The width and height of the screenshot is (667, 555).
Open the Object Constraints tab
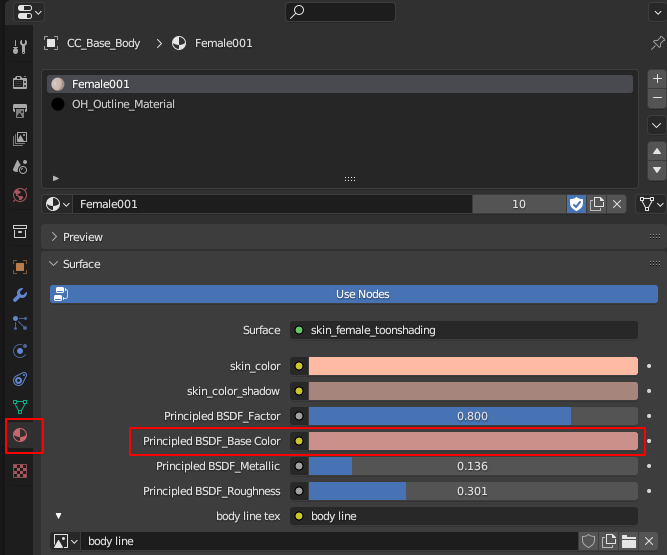coord(20,379)
